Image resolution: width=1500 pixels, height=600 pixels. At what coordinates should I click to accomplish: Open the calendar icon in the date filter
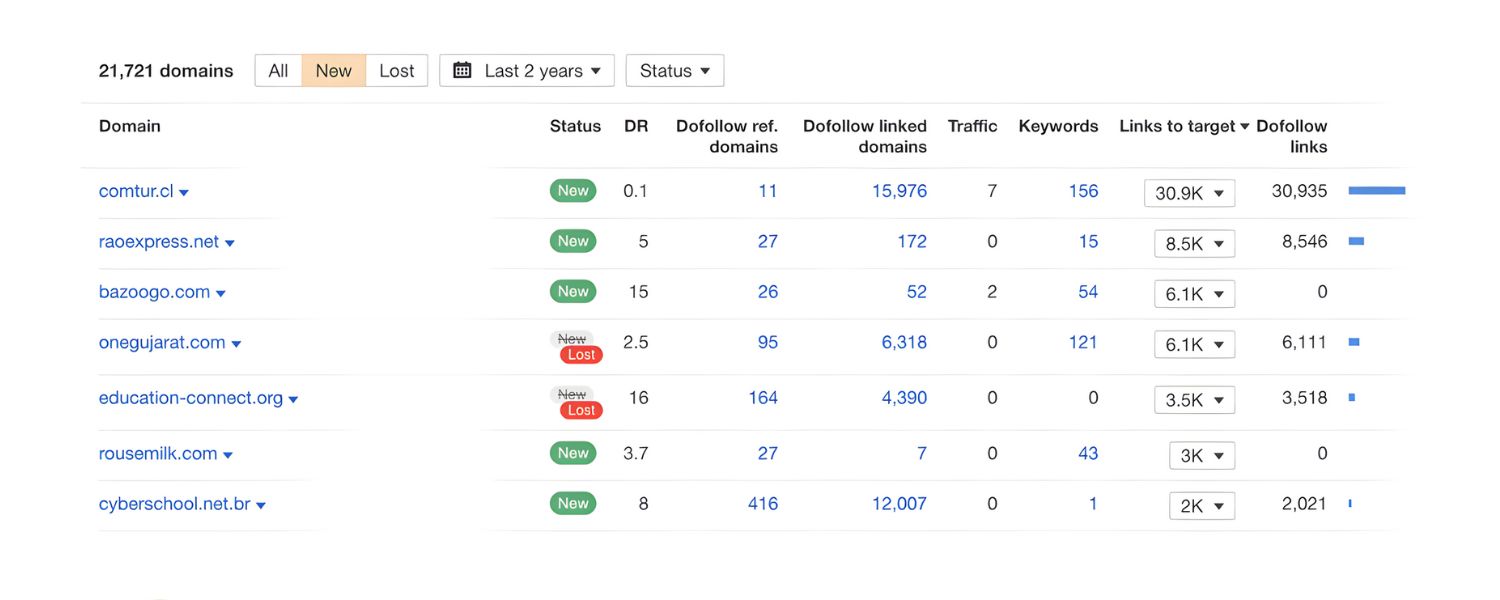pyautogui.click(x=461, y=70)
